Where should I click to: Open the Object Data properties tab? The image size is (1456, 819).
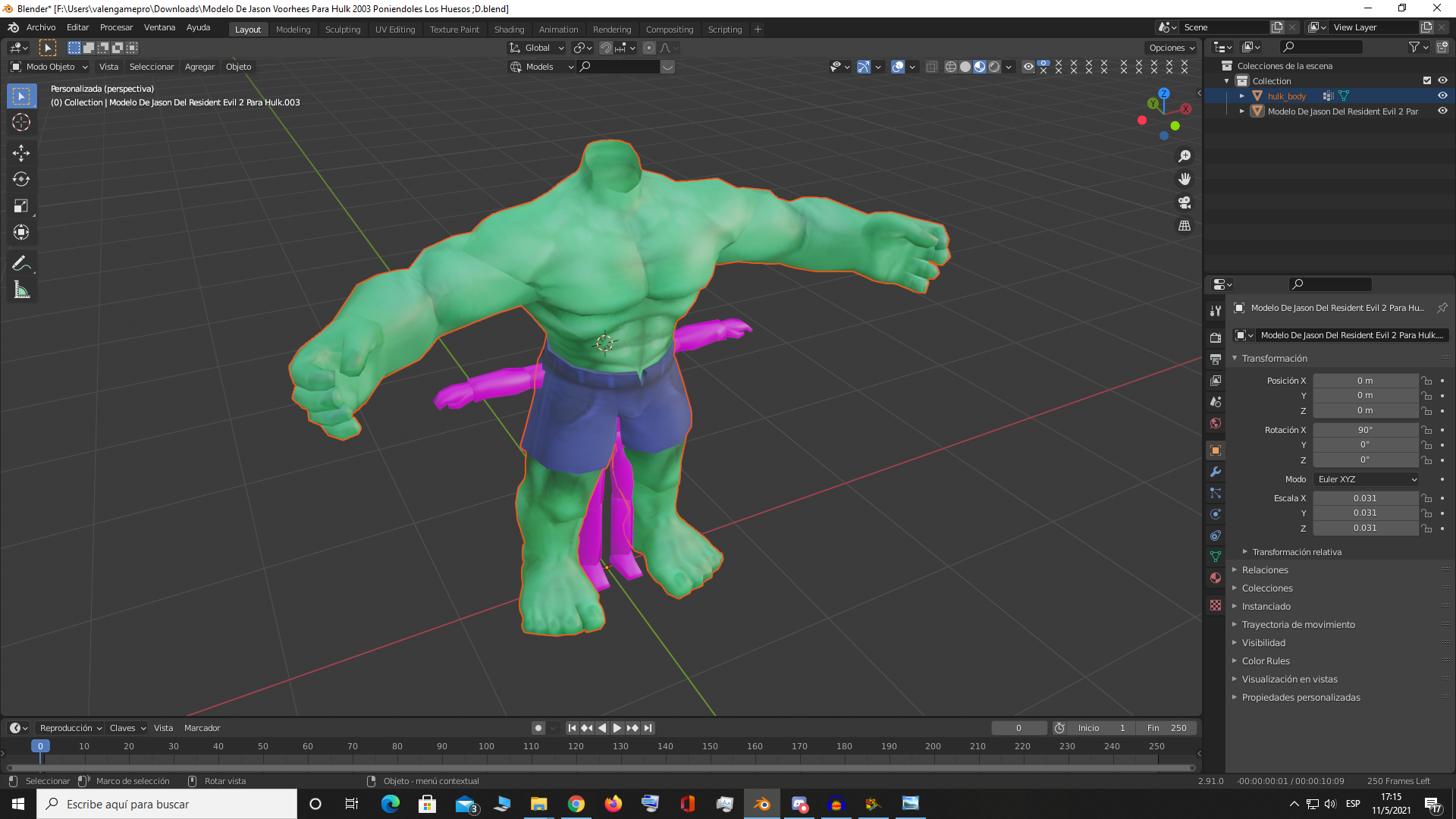pyautogui.click(x=1216, y=557)
